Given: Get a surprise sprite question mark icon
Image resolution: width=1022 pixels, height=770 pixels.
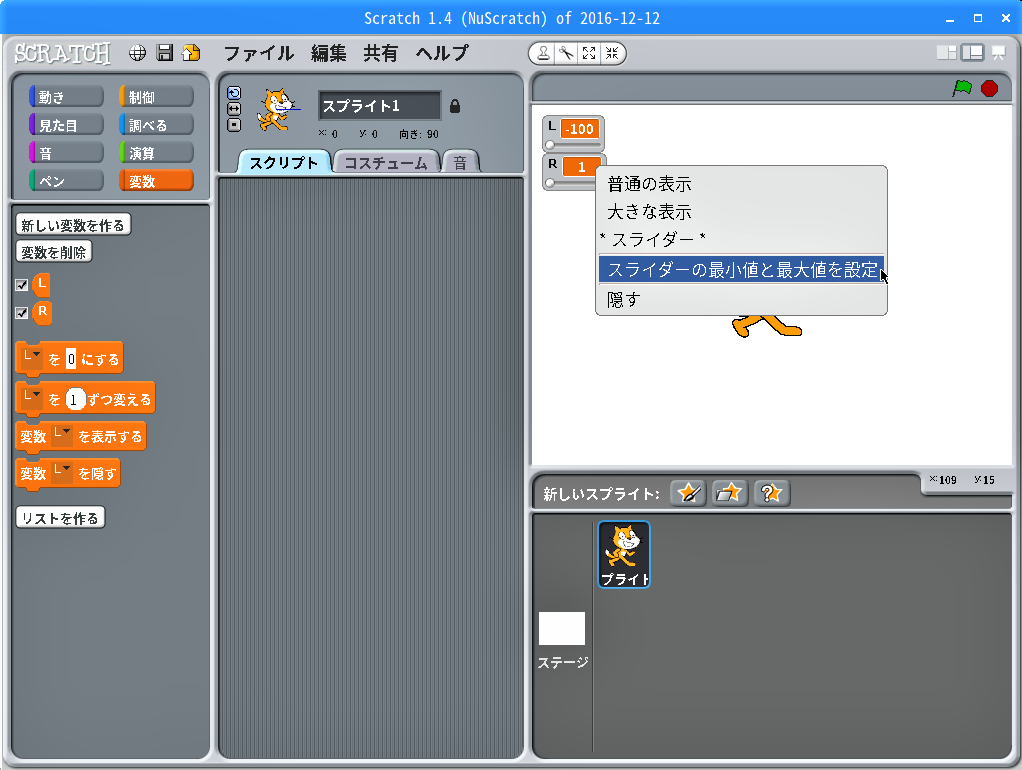Looking at the screenshot, I should click(771, 492).
